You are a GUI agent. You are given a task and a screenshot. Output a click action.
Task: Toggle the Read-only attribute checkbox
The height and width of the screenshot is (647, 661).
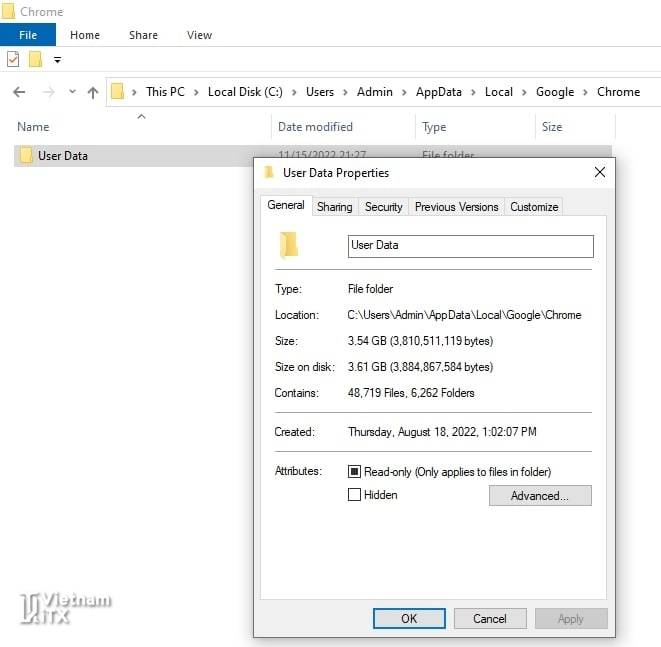pos(354,472)
